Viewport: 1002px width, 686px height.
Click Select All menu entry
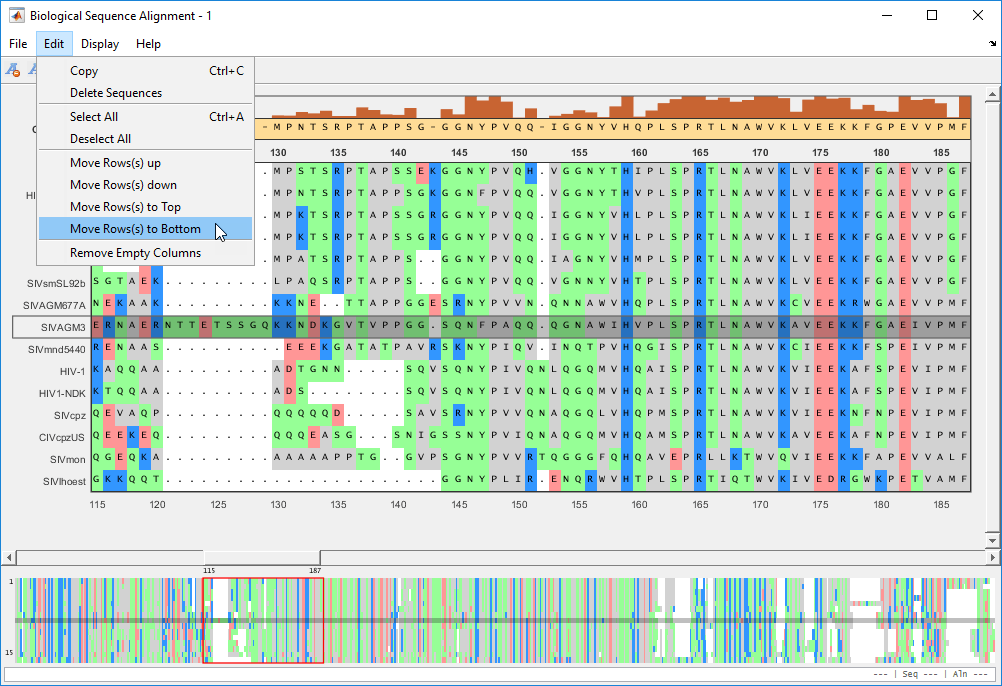[x=93, y=117]
